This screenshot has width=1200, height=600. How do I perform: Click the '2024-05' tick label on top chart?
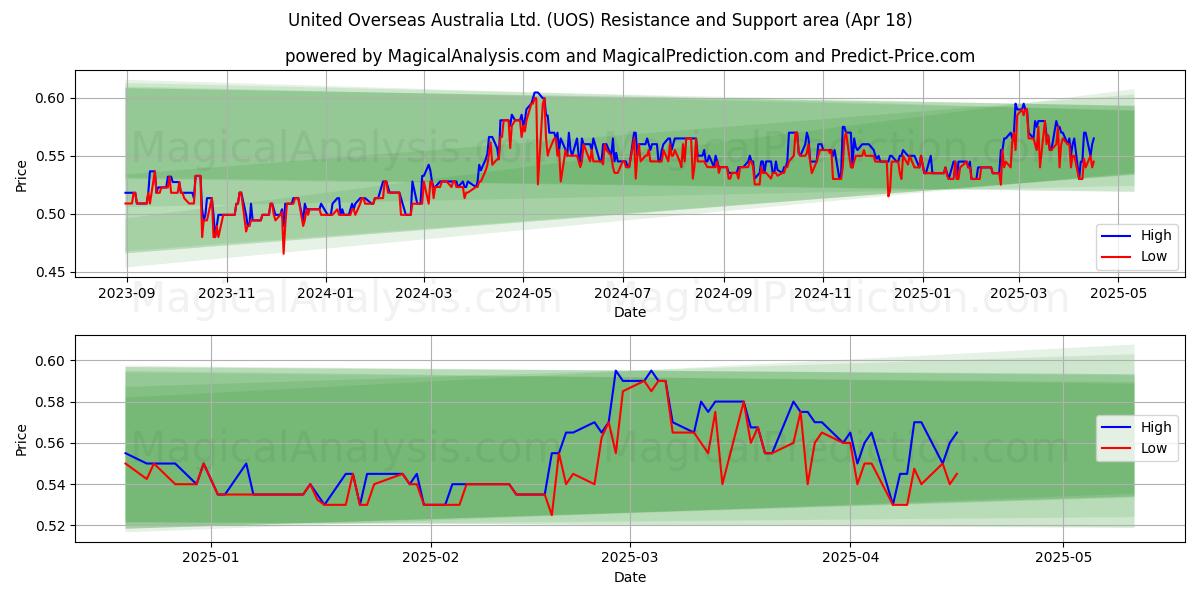click(524, 295)
